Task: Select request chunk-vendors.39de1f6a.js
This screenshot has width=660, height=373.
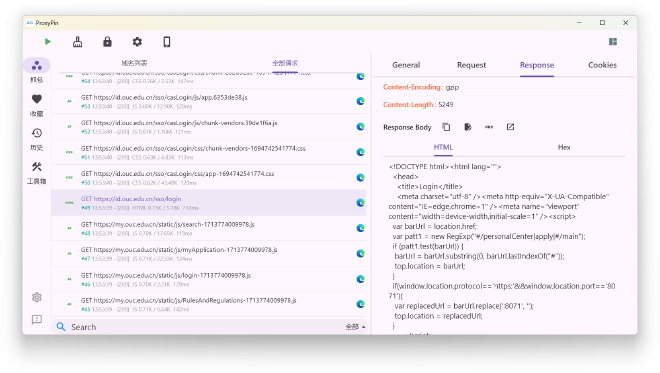Action: point(209,126)
